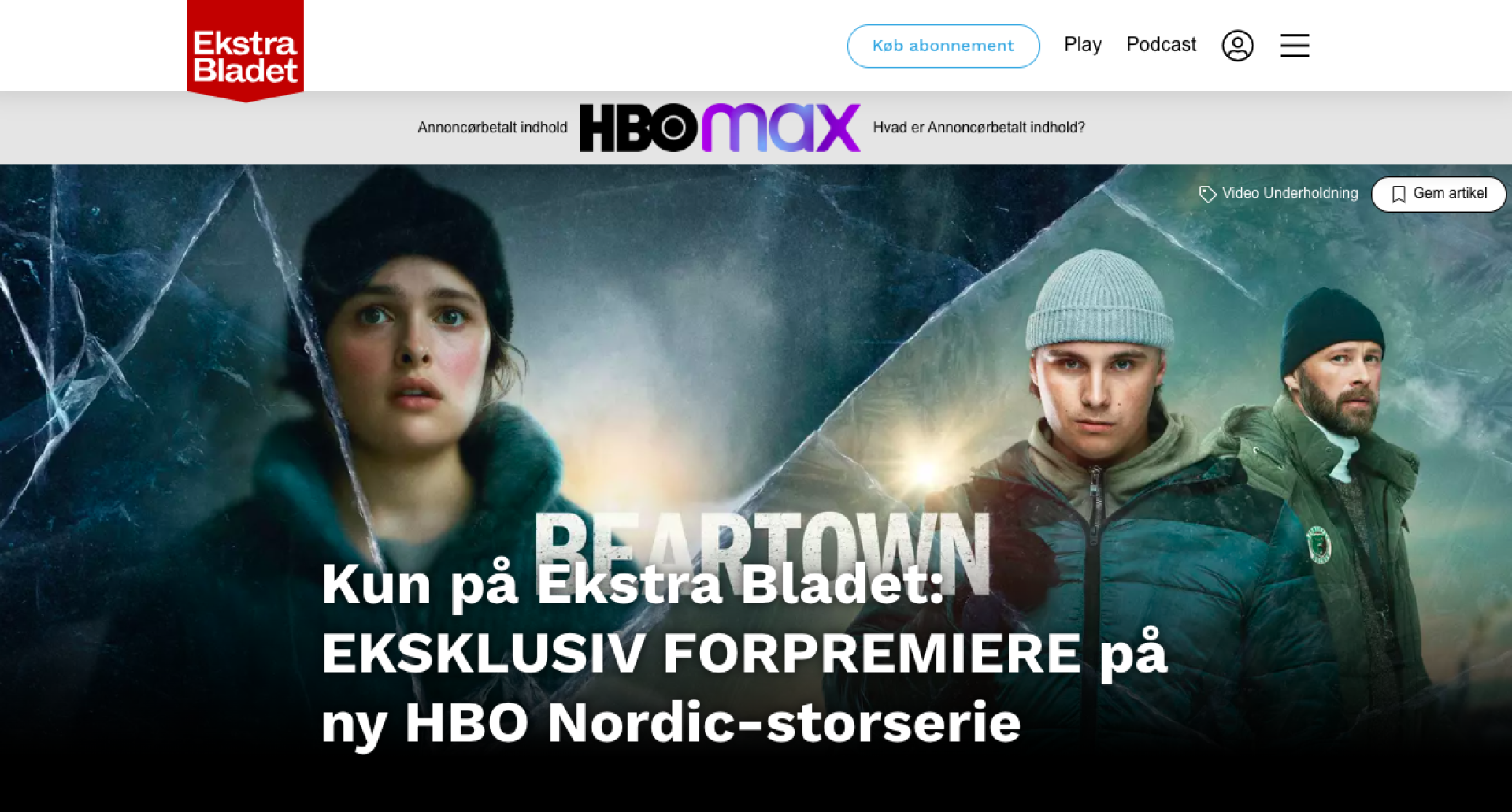1512x812 pixels.
Task: Click the article headline about EKSKLUSIV FORPREMIERE
Action: (x=743, y=654)
